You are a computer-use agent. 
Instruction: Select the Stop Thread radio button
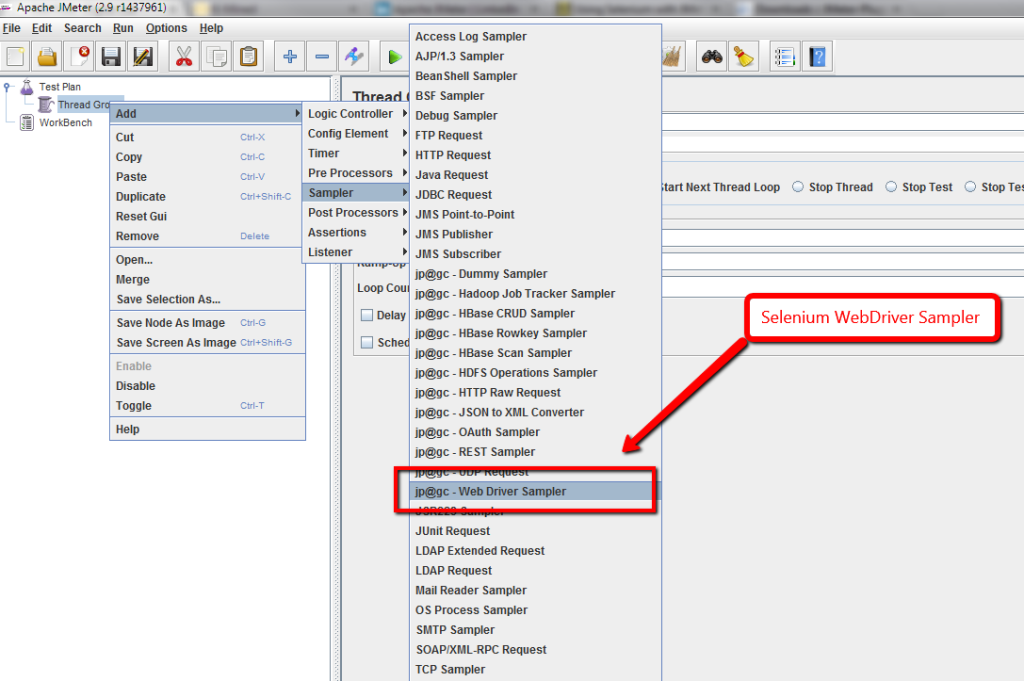coord(797,187)
